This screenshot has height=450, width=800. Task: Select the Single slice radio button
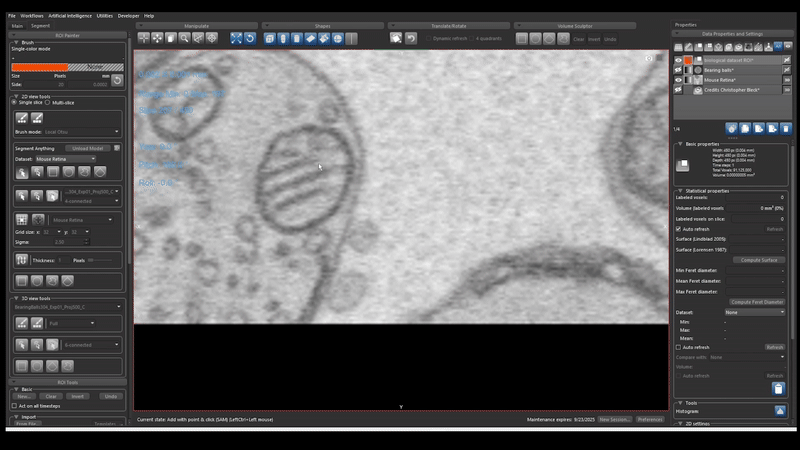14,103
